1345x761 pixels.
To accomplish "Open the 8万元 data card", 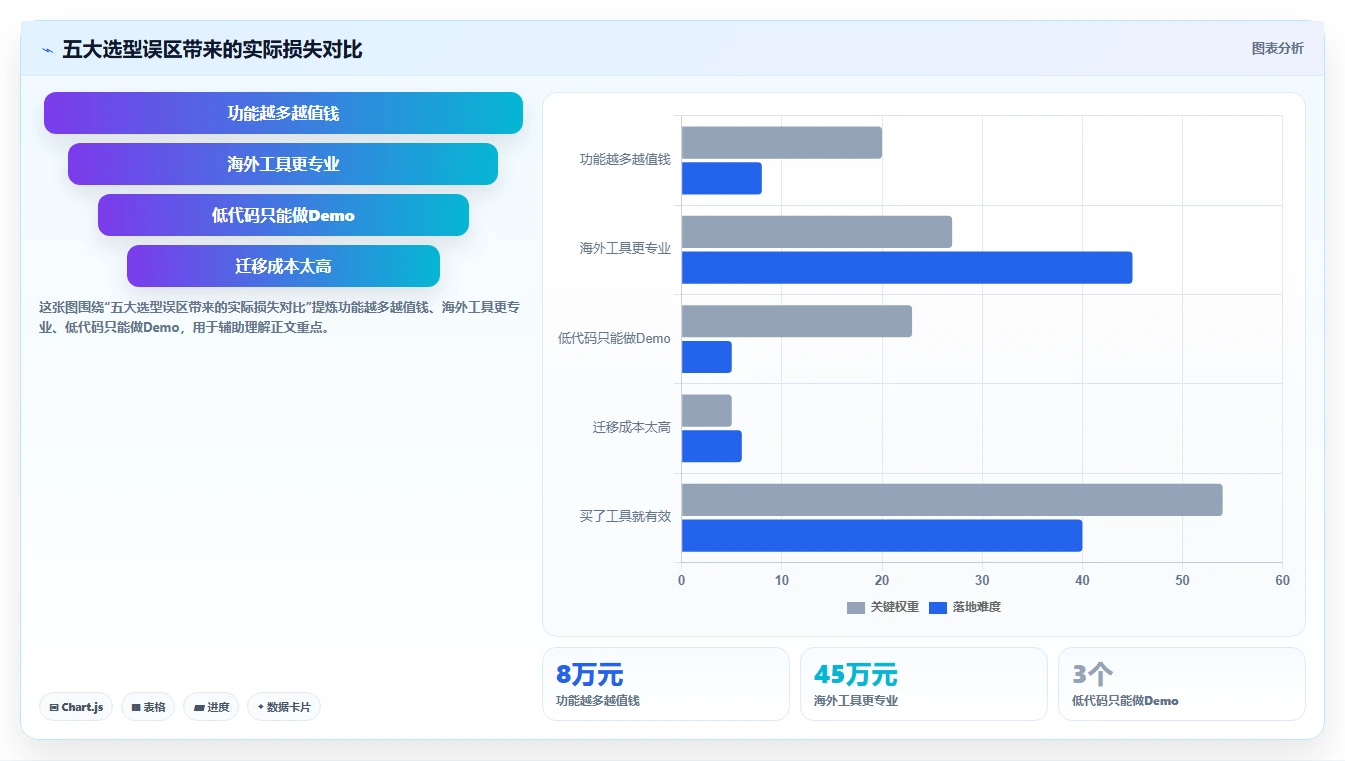I will tap(666, 684).
